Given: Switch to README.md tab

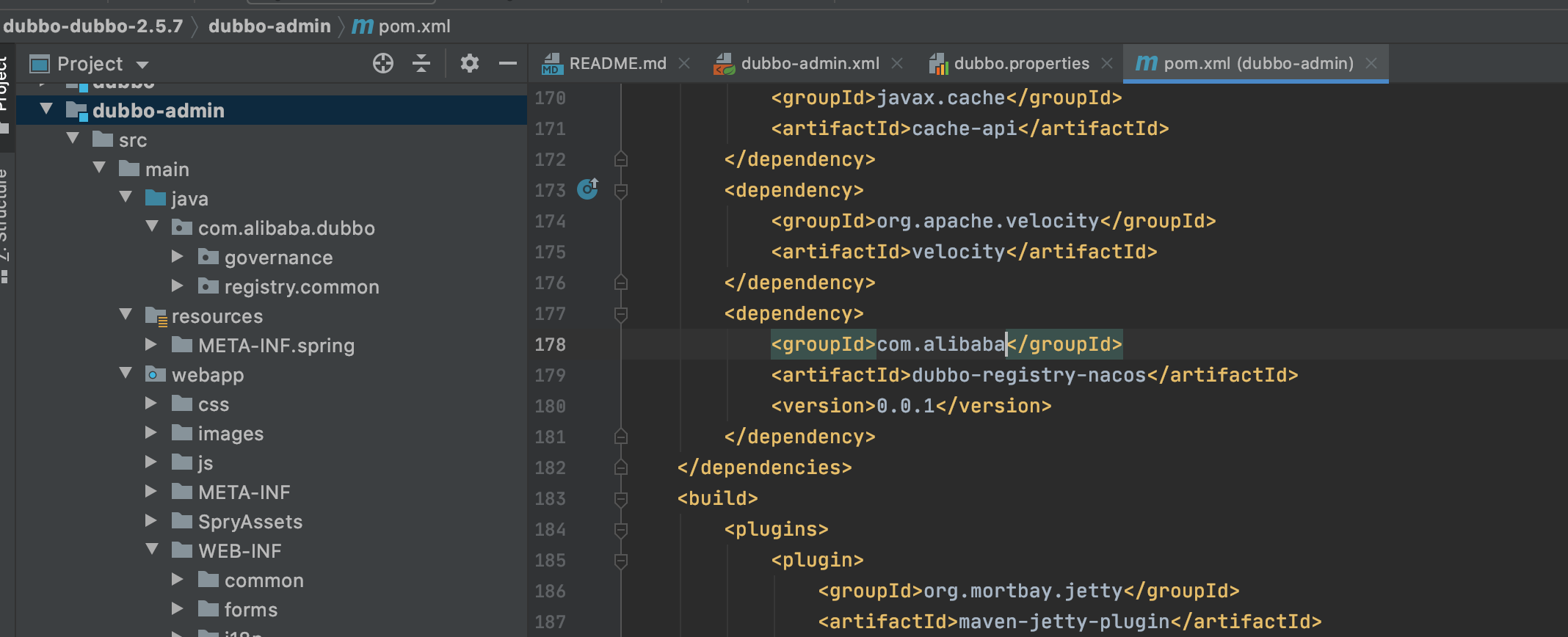Looking at the screenshot, I should click(617, 64).
